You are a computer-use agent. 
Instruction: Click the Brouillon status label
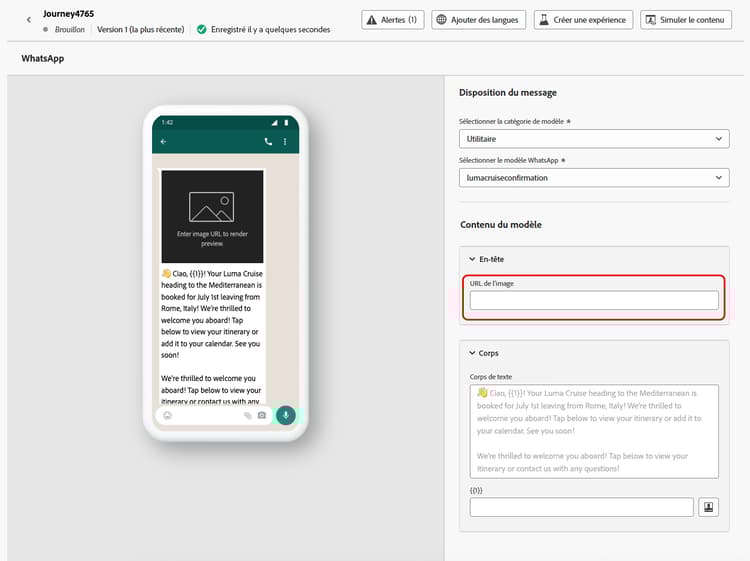tap(69, 29)
